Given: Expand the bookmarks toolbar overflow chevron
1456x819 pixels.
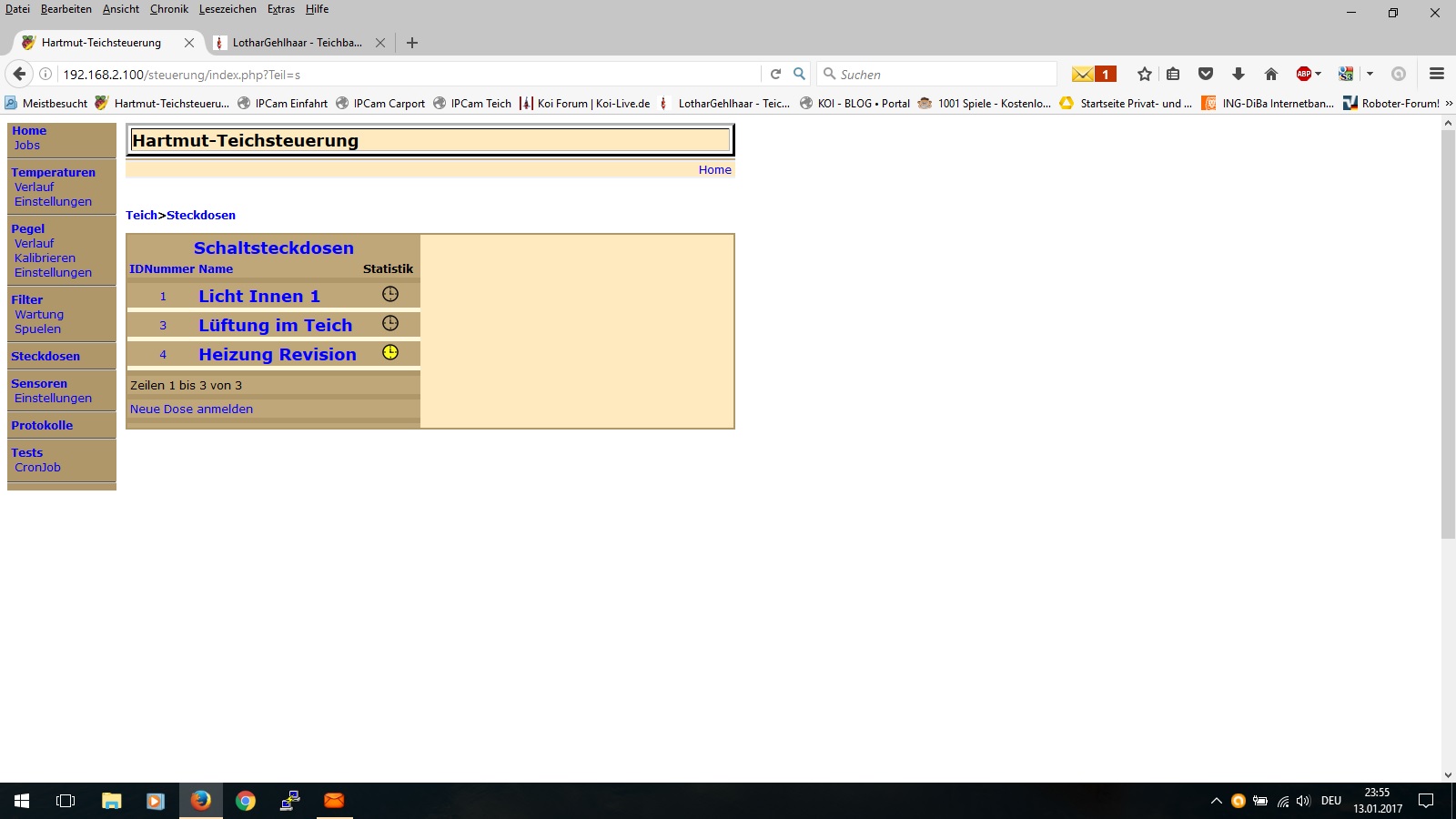Looking at the screenshot, I should 1449,104.
